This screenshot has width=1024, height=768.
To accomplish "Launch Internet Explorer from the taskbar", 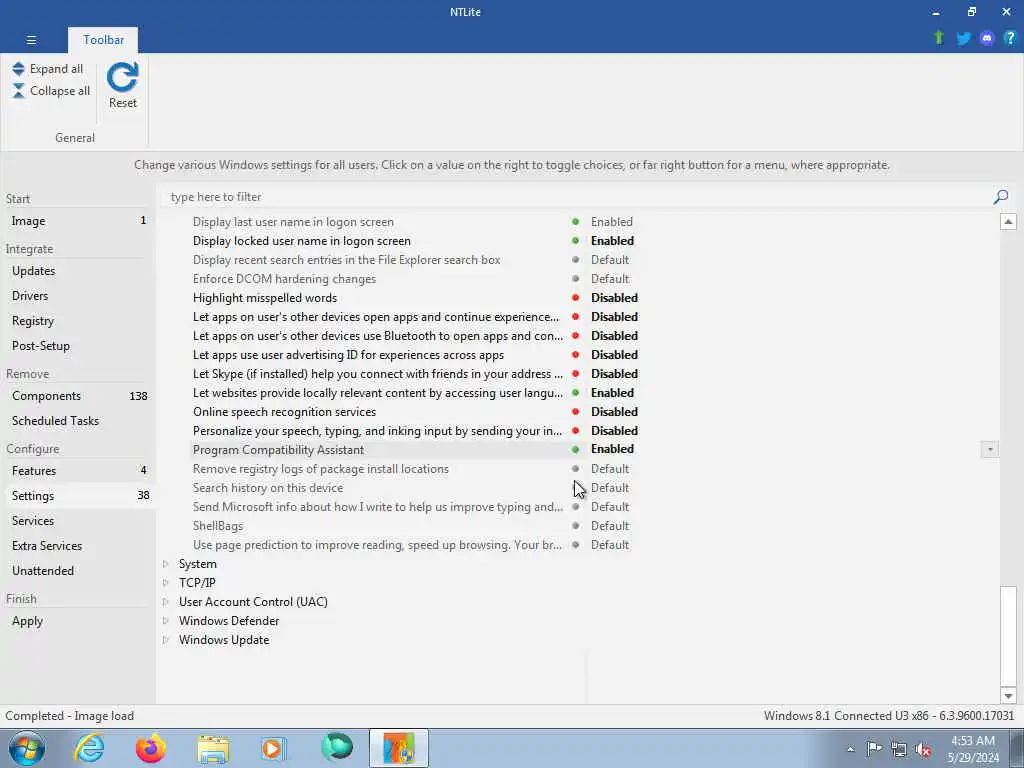I will pos(89,748).
